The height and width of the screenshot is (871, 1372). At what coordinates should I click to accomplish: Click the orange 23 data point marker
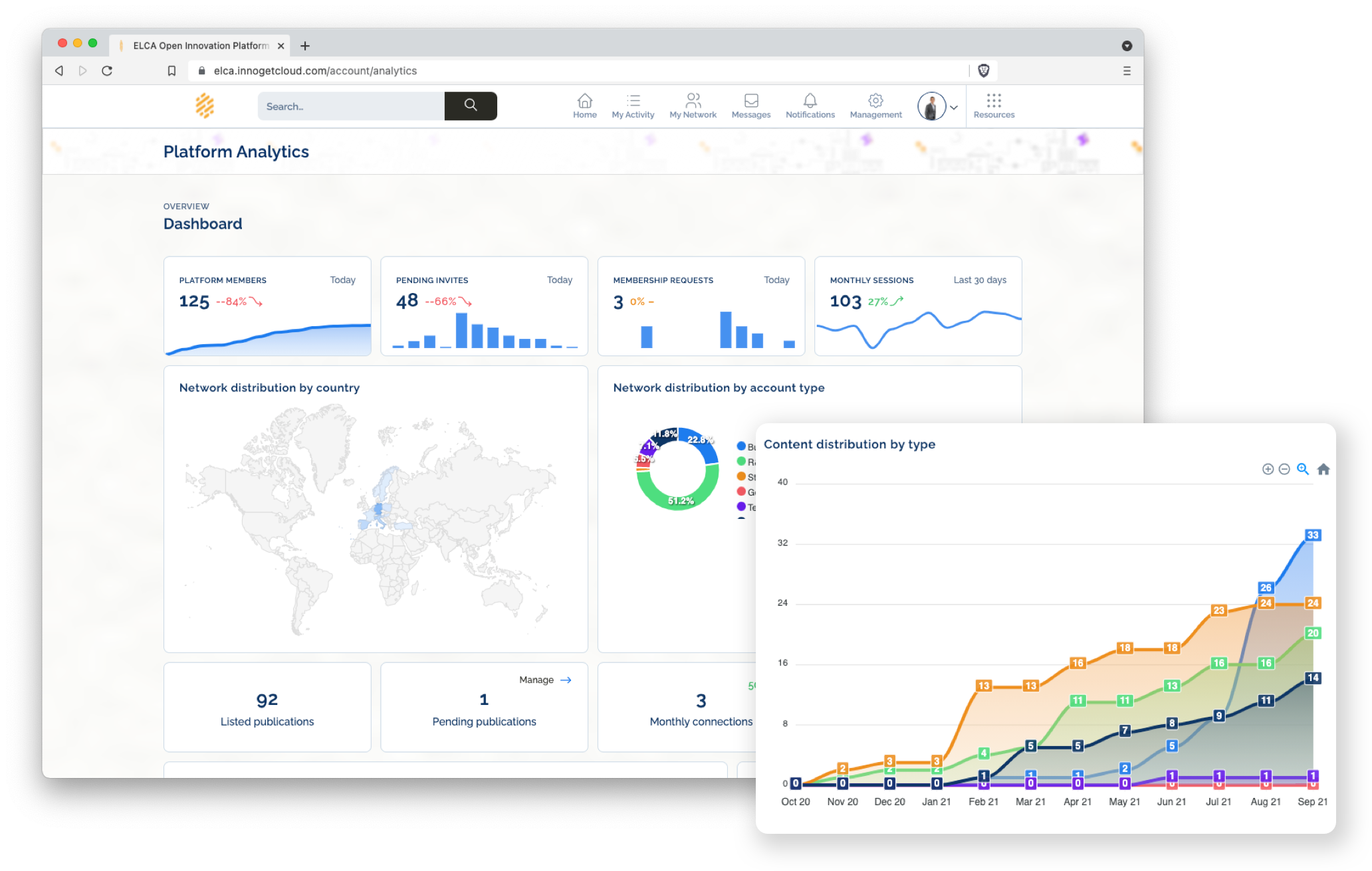pos(1218,611)
